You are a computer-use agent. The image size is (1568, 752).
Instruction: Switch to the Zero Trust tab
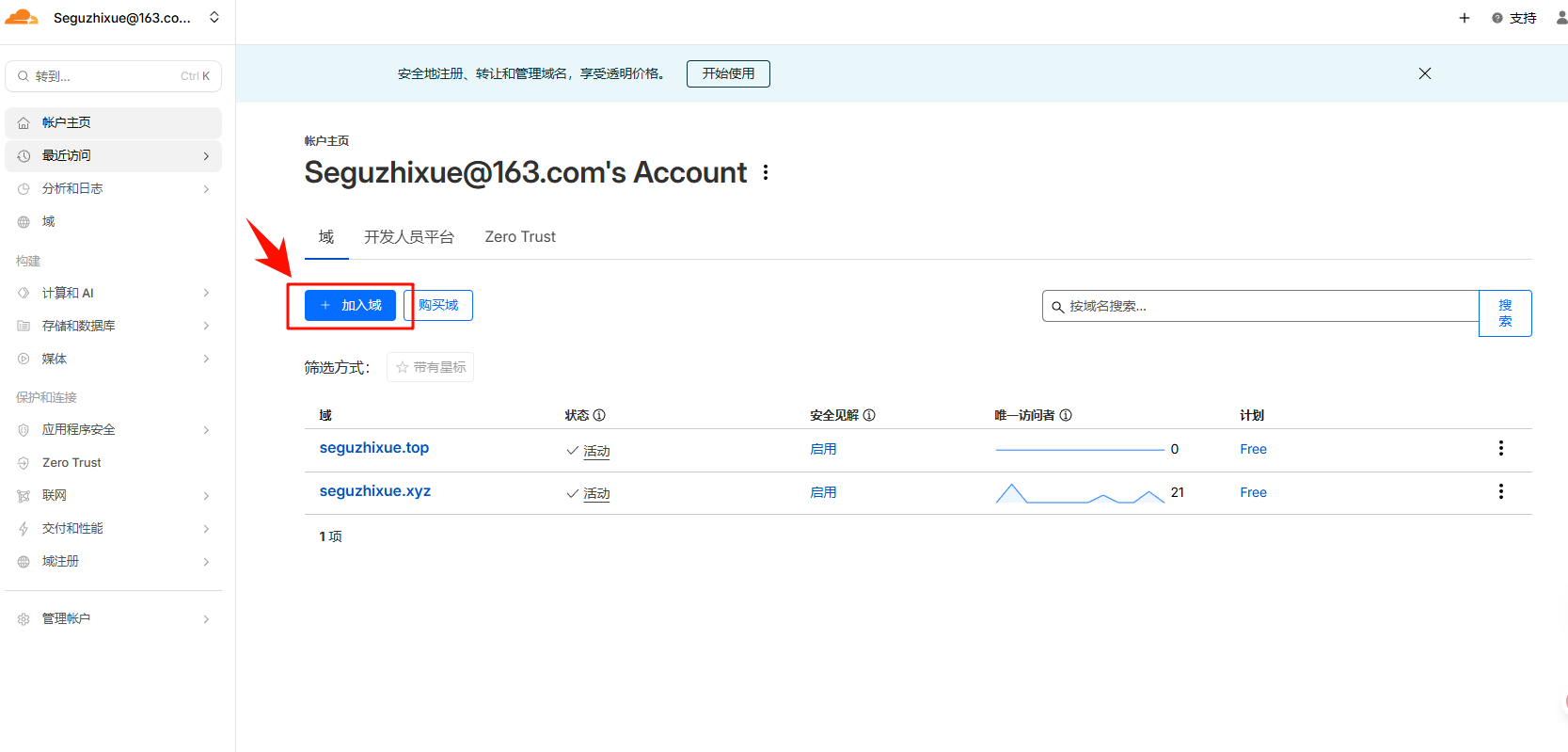520,237
